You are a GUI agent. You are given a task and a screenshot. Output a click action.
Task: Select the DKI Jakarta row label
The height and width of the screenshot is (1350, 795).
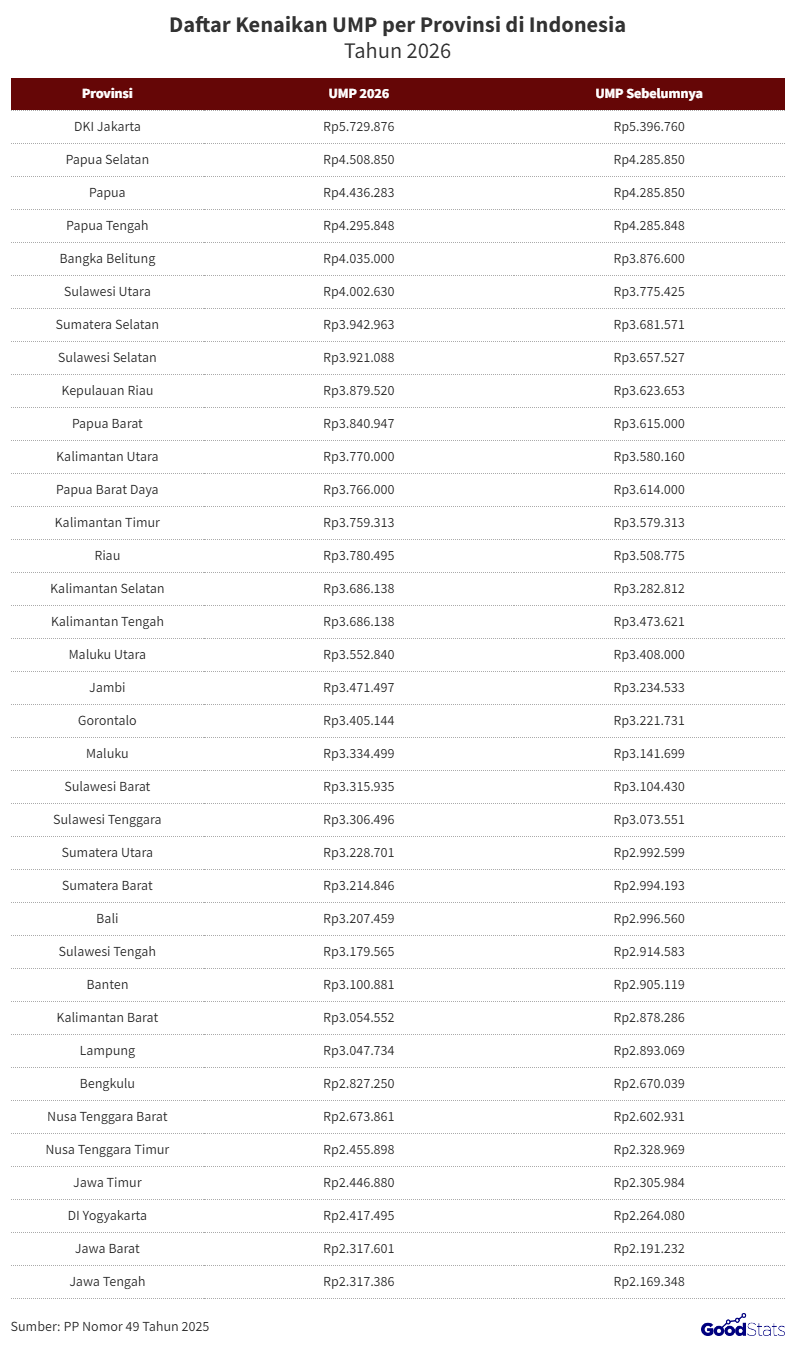[x=107, y=127]
